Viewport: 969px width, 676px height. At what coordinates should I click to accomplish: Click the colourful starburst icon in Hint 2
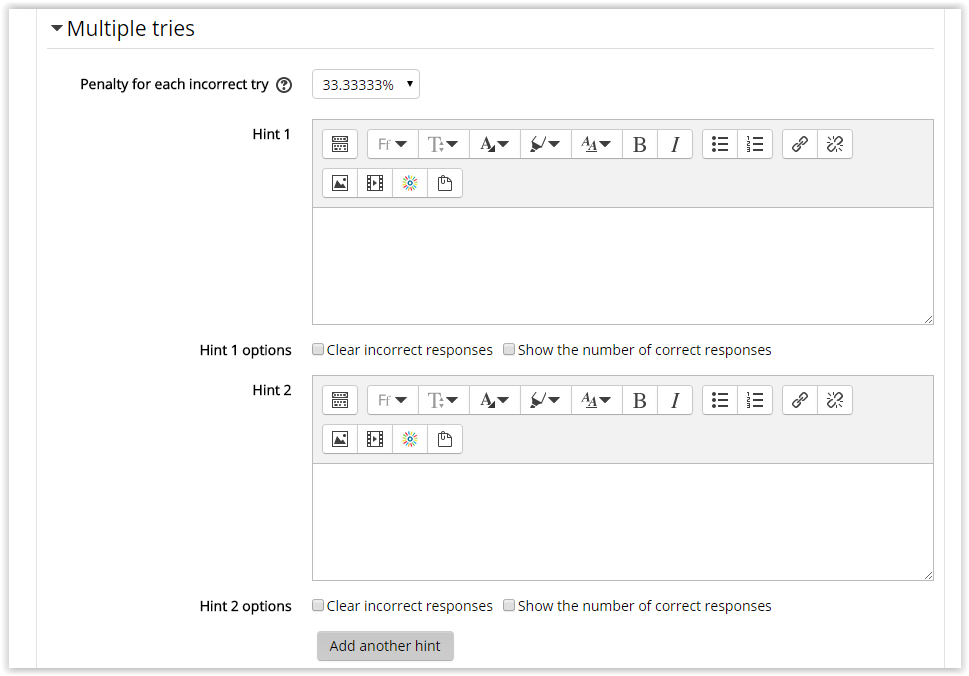coord(410,439)
